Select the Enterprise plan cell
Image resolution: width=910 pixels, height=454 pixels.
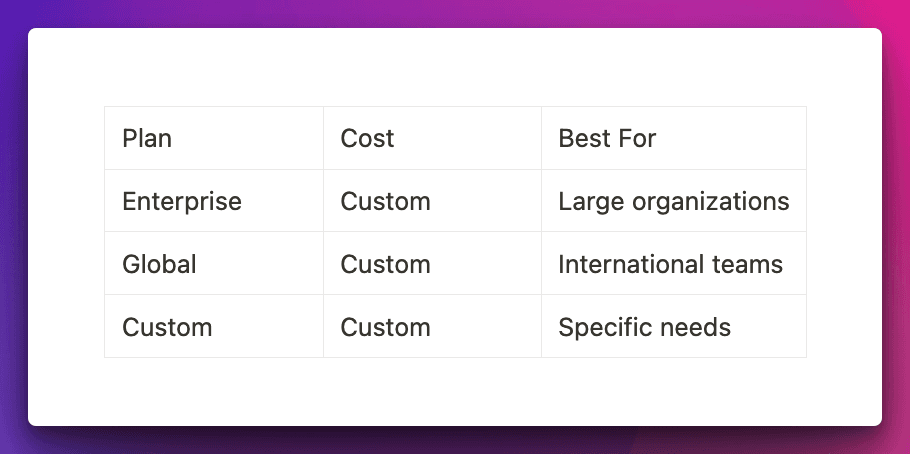[182, 201]
